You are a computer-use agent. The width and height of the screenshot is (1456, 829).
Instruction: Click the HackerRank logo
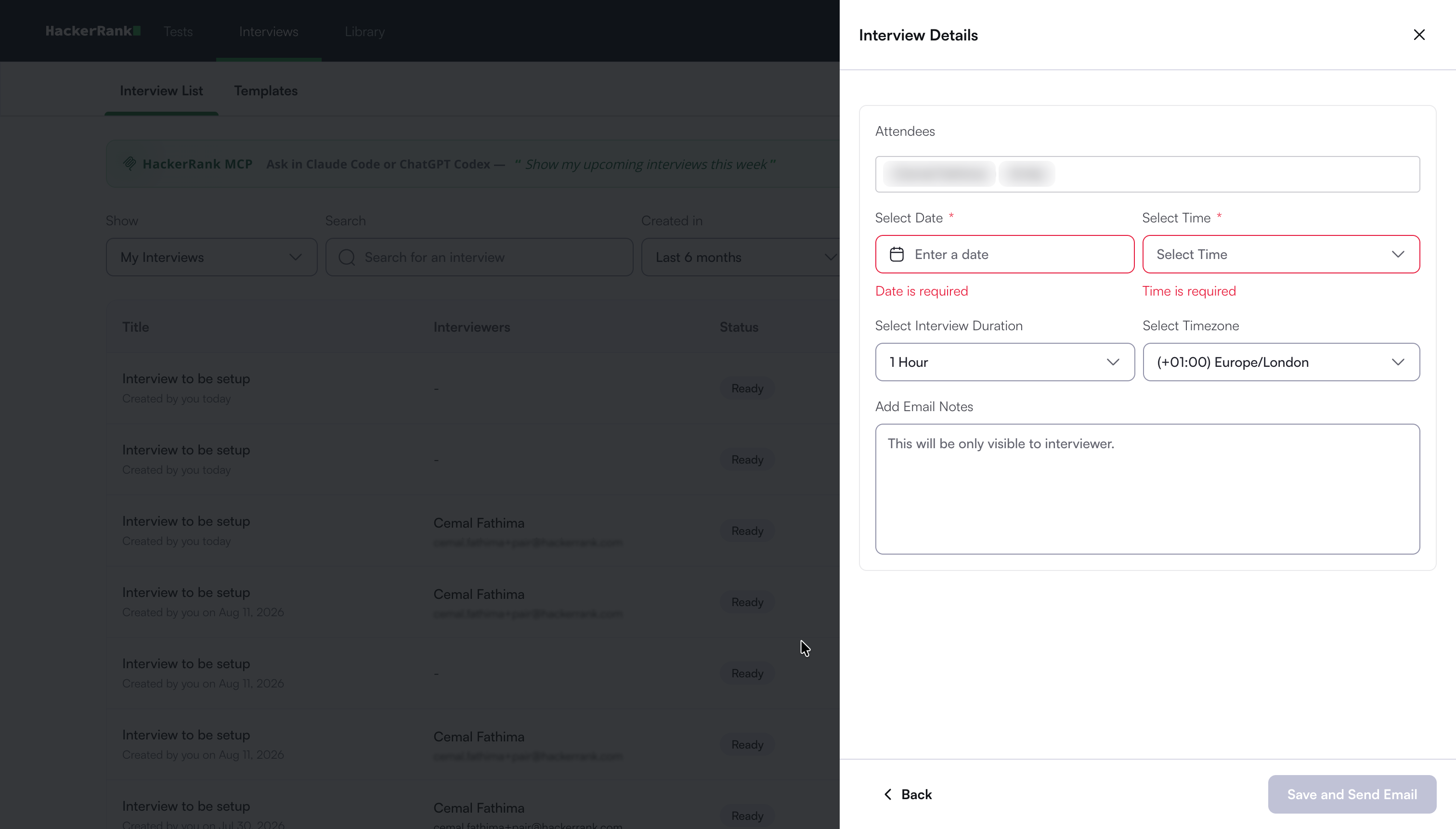click(93, 31)
